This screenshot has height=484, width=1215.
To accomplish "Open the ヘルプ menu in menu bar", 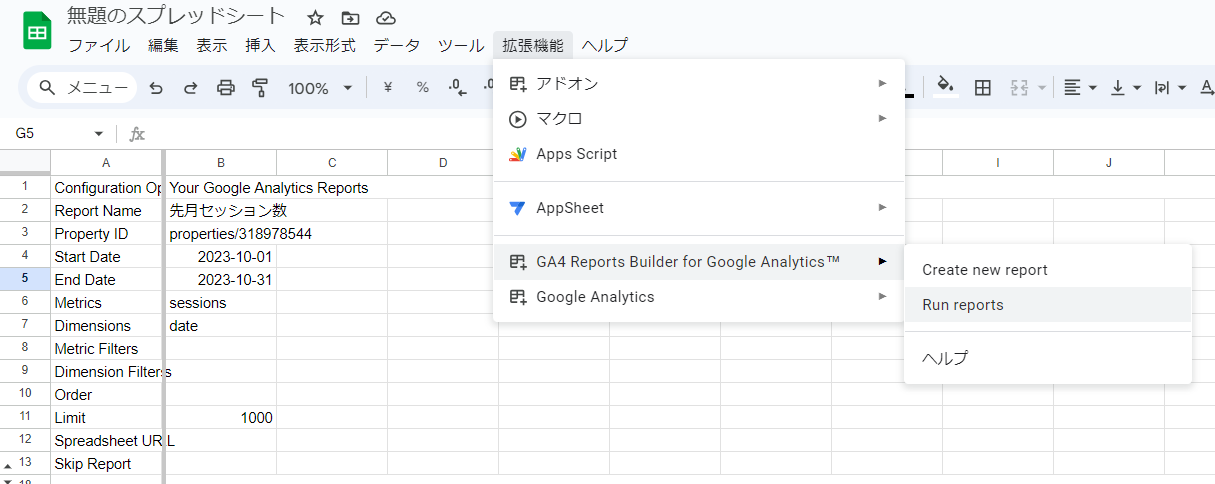I will pos(605,45).
